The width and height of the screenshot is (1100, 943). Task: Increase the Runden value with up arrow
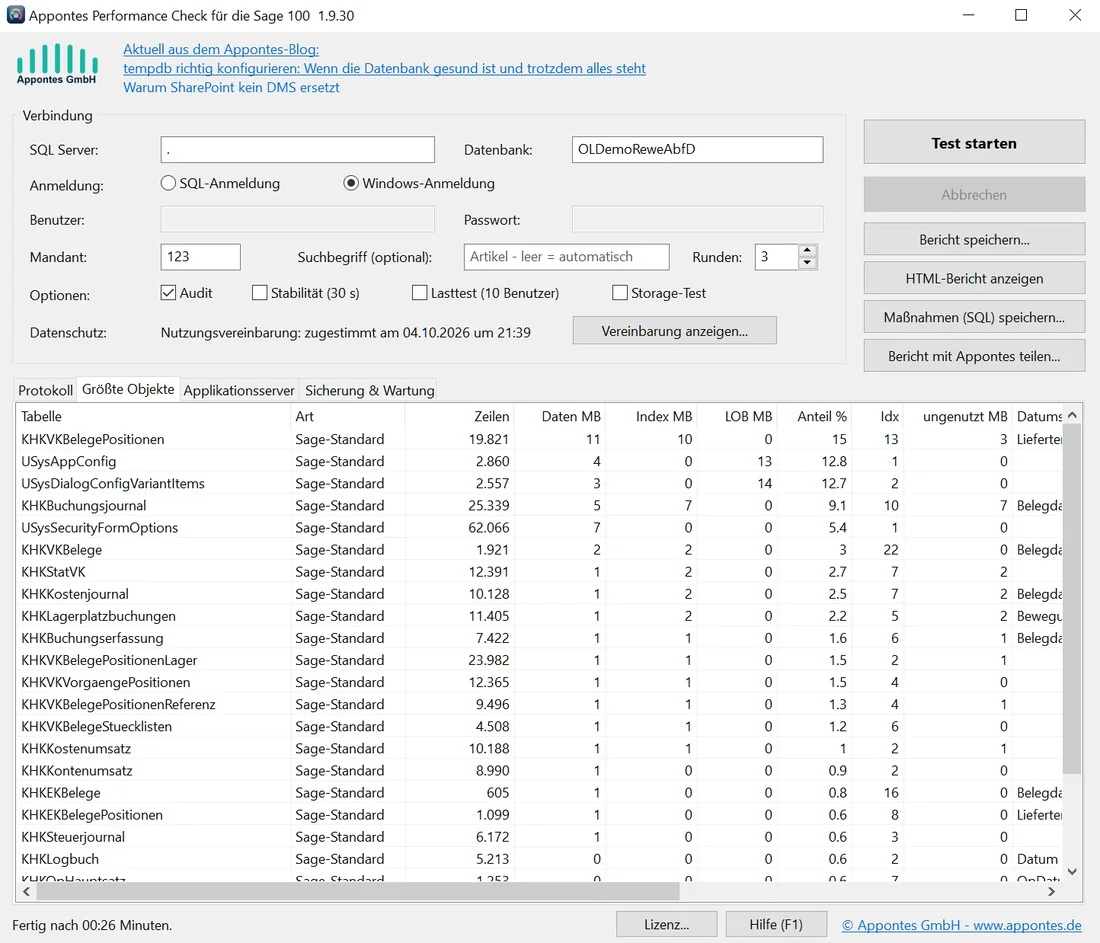[807, 250]
